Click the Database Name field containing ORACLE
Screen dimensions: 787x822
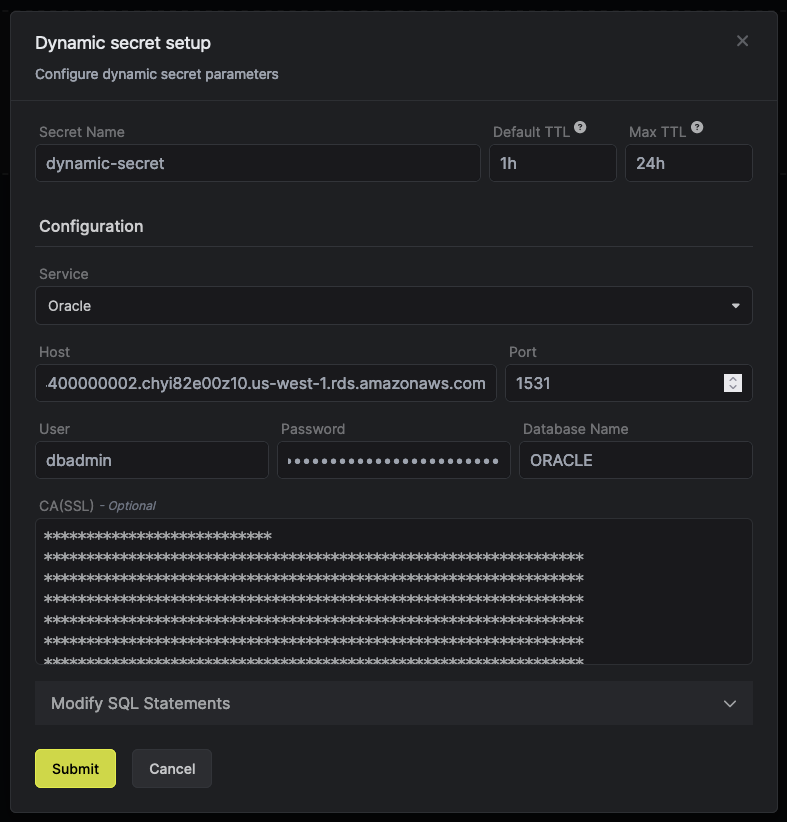click(635, 460)
